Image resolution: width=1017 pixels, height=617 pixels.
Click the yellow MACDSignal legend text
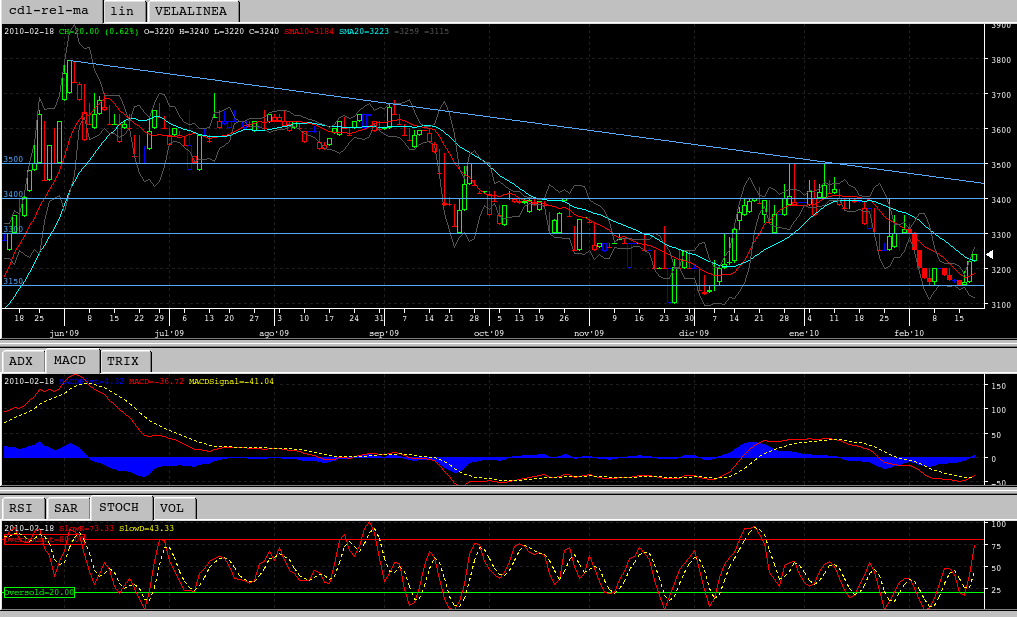click(x=233, y=381)
